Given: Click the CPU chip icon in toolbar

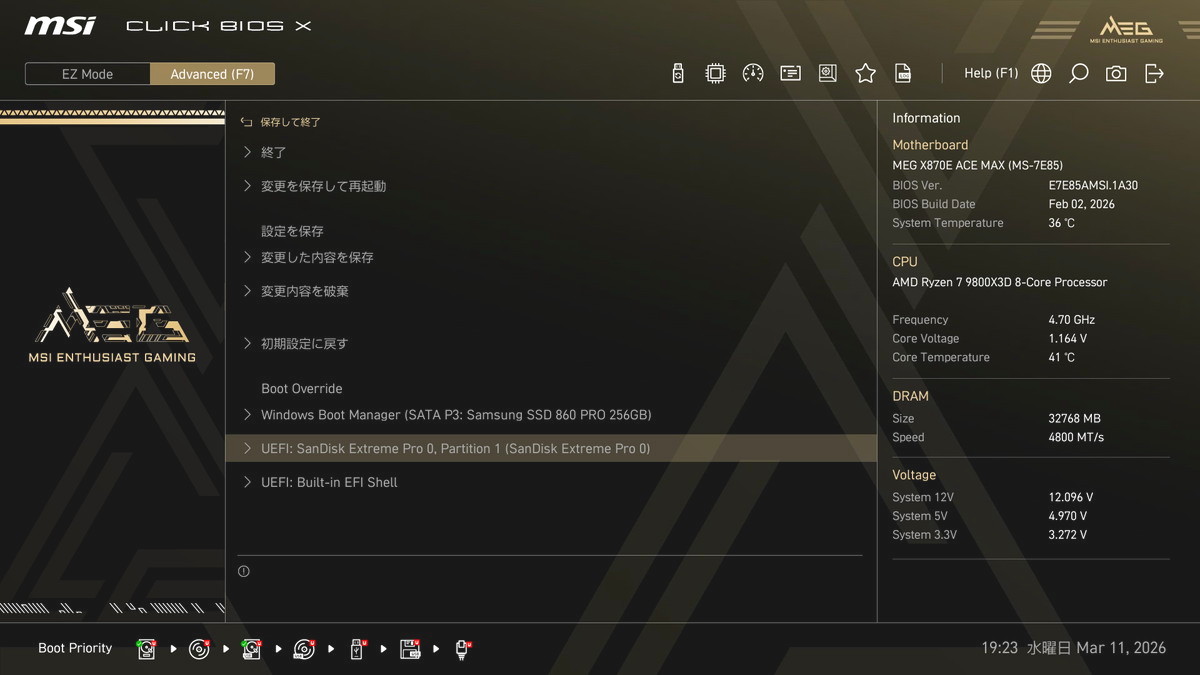Looking at the screenshot, I should (x=715, y=73).
